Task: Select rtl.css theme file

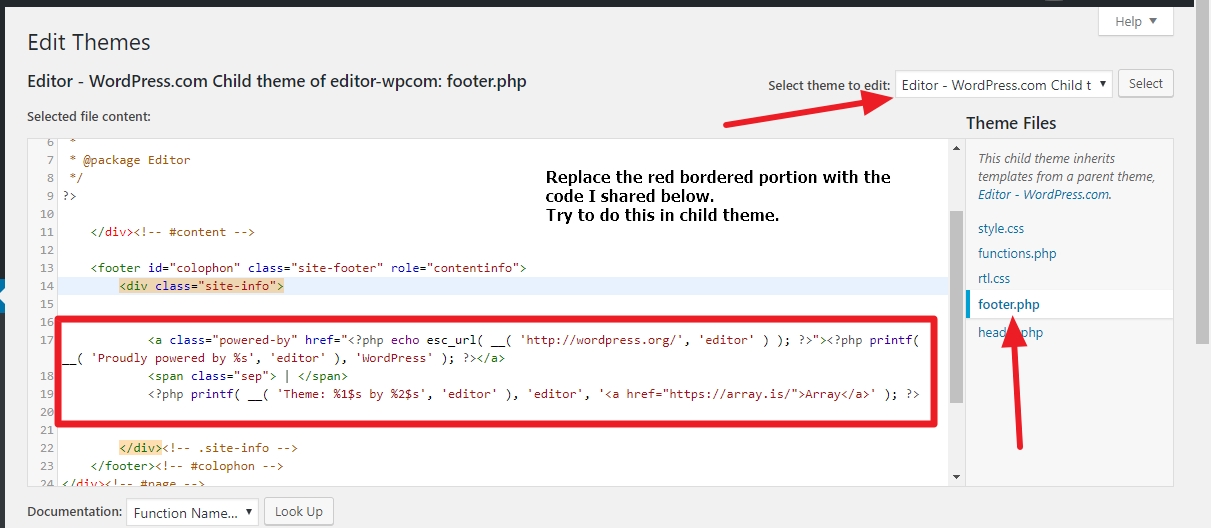Action: (x=994, y=279)
